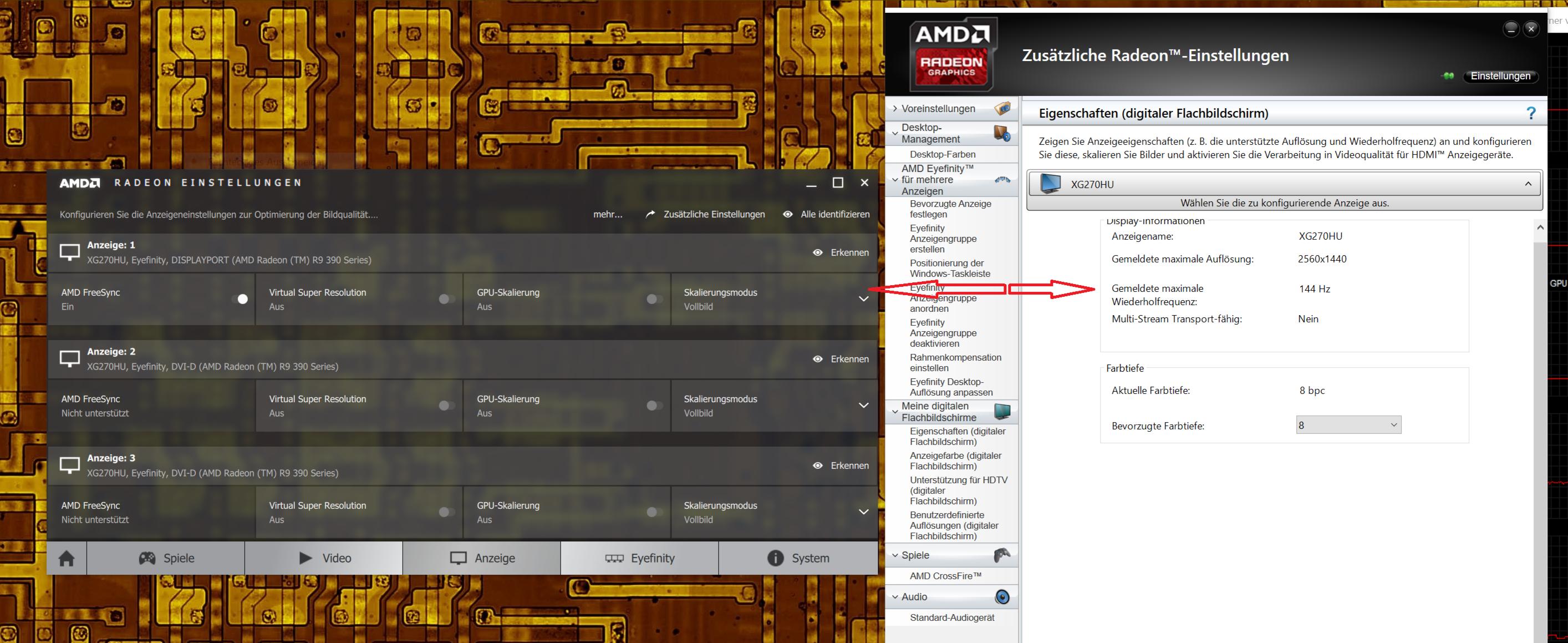Click the help question mark icon
Viewport: 1568px width, 643px height.
(1531, 113)
